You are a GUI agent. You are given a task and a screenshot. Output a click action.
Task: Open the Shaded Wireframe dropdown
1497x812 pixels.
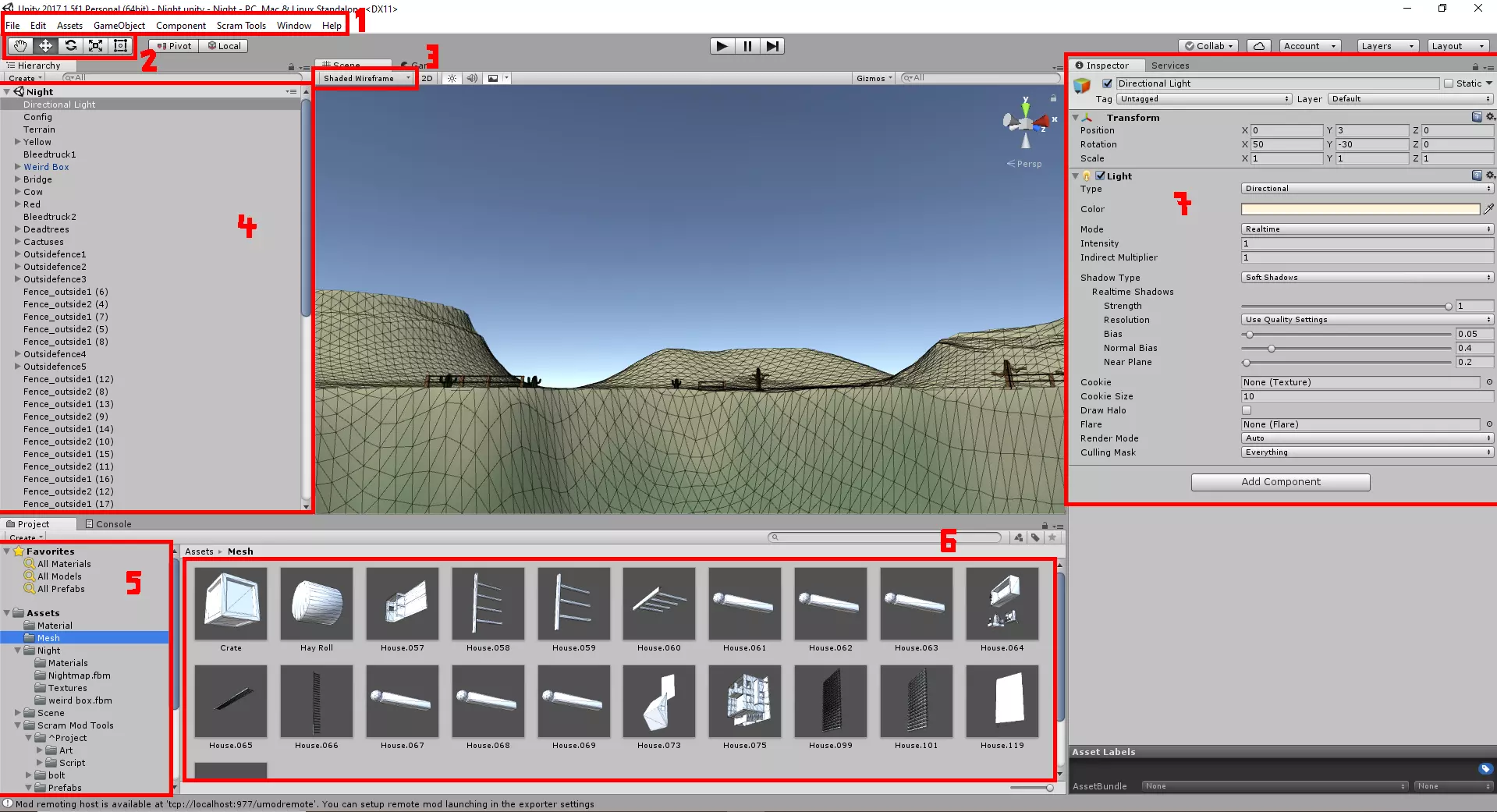click(366, 78)
